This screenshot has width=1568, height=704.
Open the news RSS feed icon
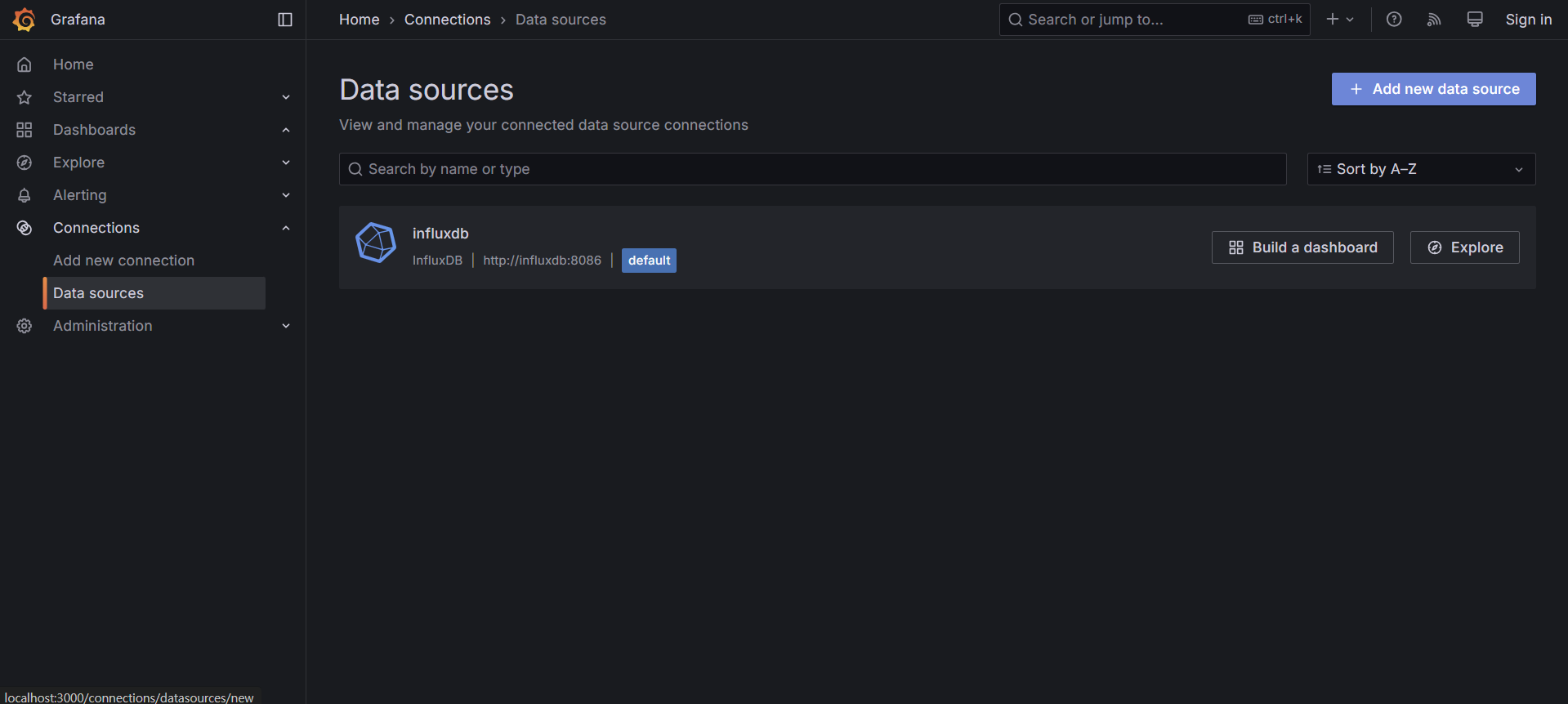1434,20
